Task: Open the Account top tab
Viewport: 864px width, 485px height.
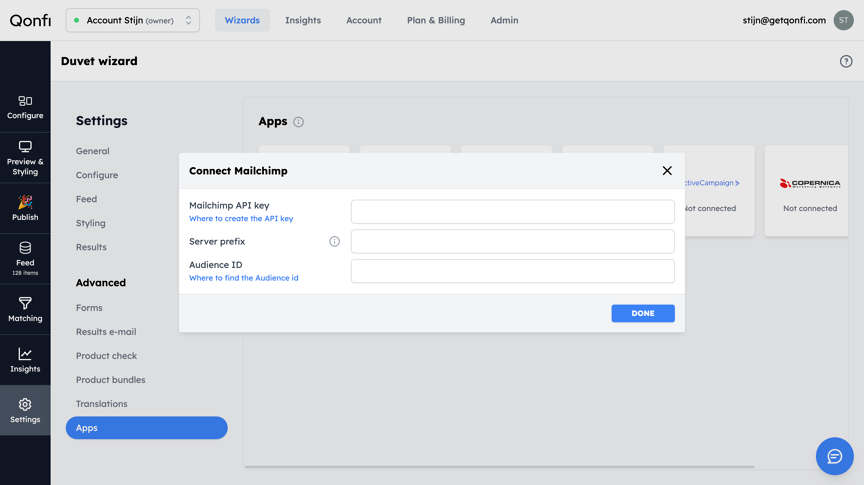Action: 364,20
